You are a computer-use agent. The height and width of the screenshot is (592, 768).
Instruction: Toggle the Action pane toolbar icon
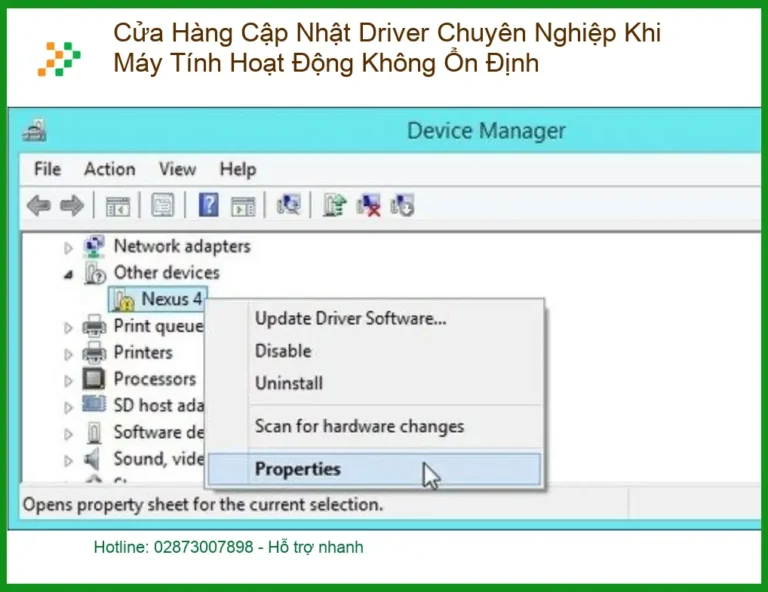[243, 206]
